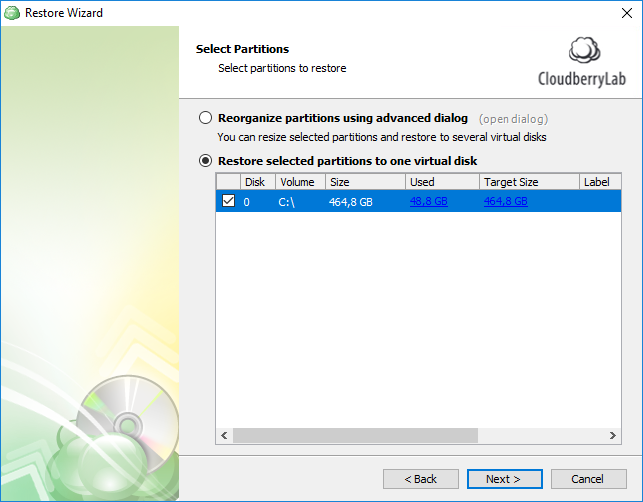The image size is (643, 502).
Task: Select Reorganize partitions using advanced dialog radio
Action: (x=205, y=118)
